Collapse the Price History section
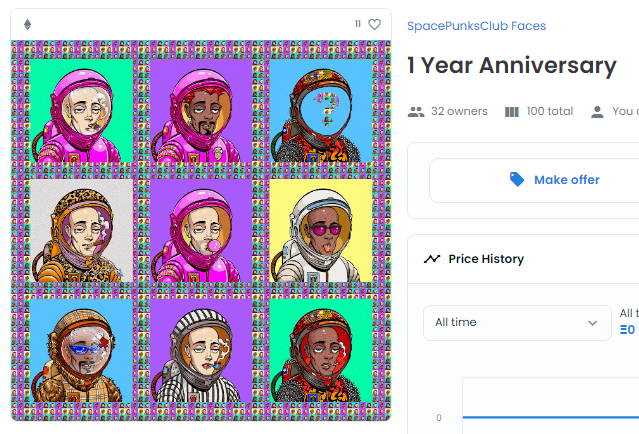The image size is (639, 434). click(523, 259)
